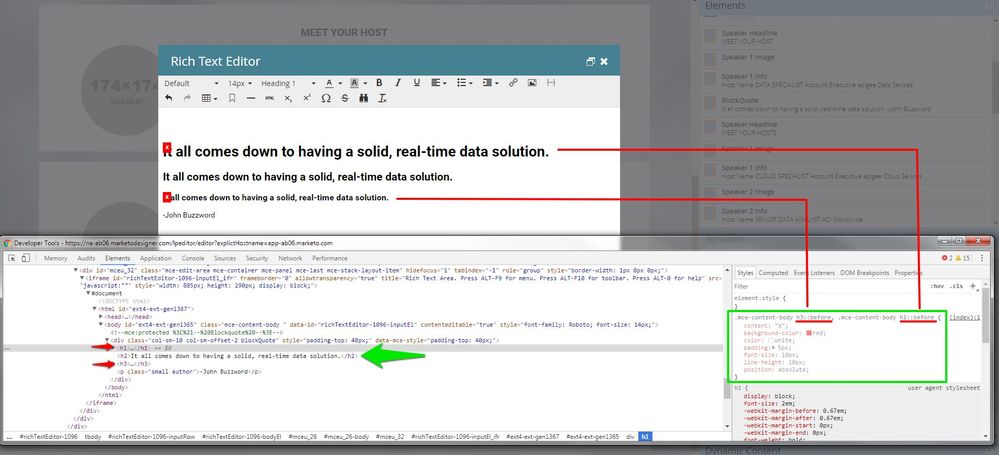
Task: Open the special character Omega tool
Action: (x=326, y=98)
